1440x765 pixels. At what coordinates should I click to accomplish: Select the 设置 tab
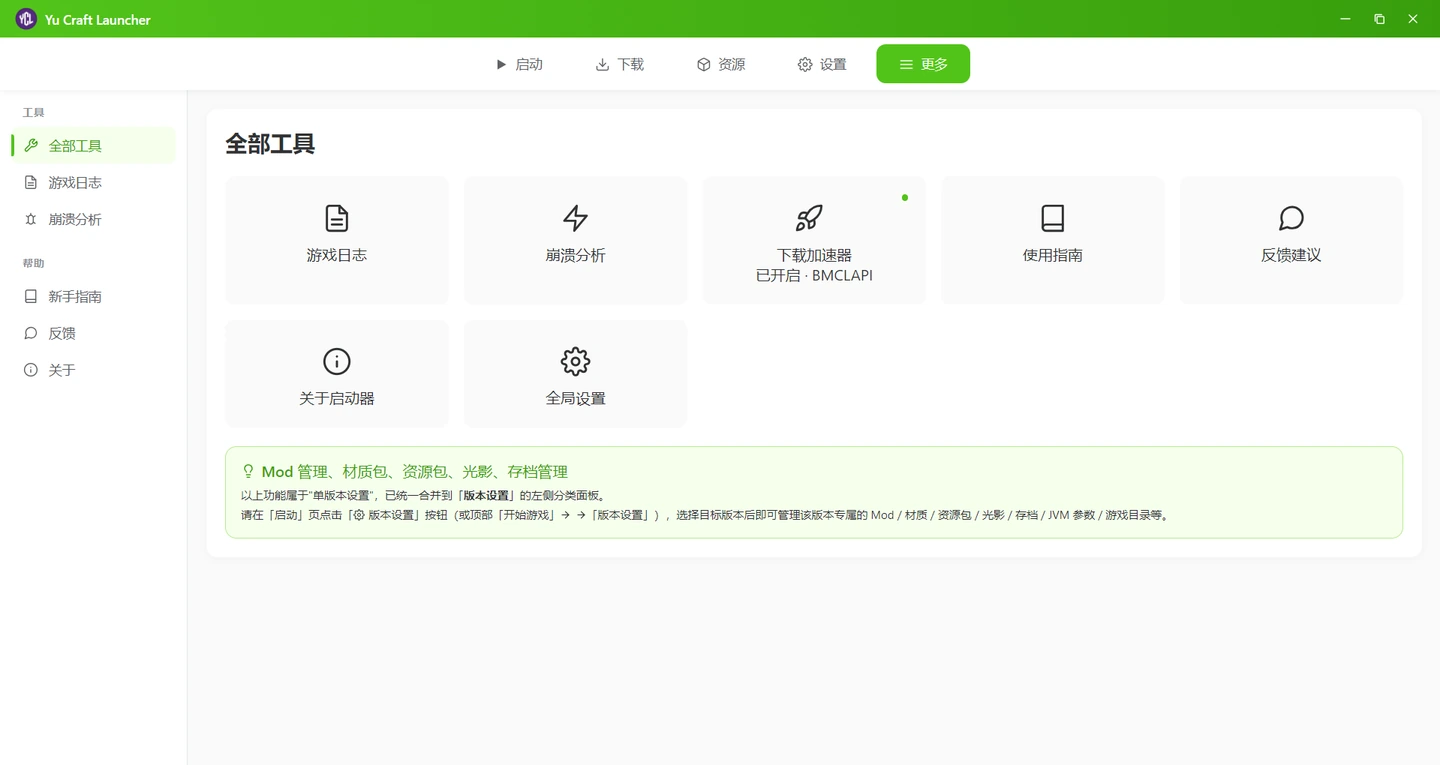click(821, 64)
